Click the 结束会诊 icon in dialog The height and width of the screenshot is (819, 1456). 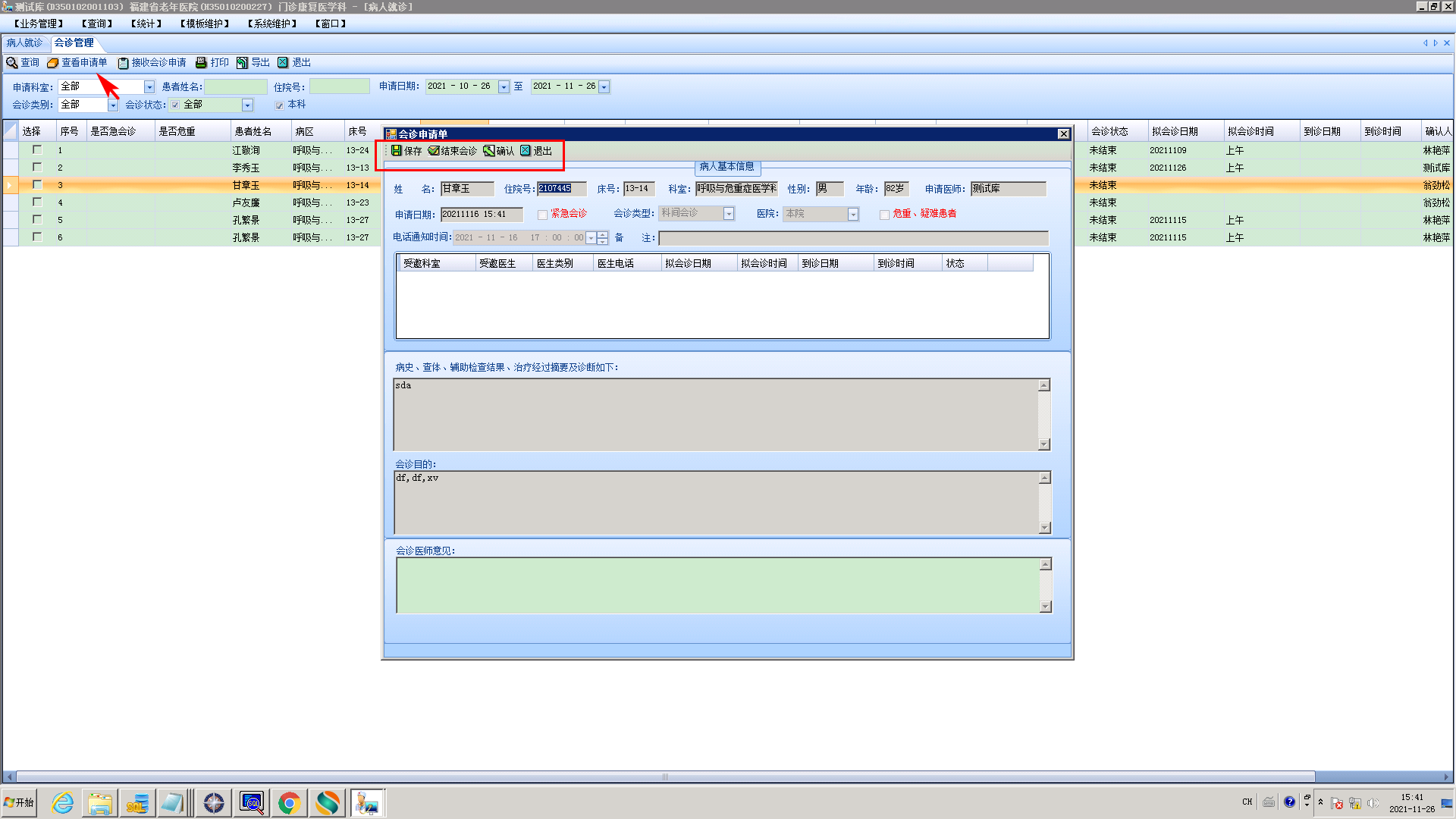(x=434, y=151)
